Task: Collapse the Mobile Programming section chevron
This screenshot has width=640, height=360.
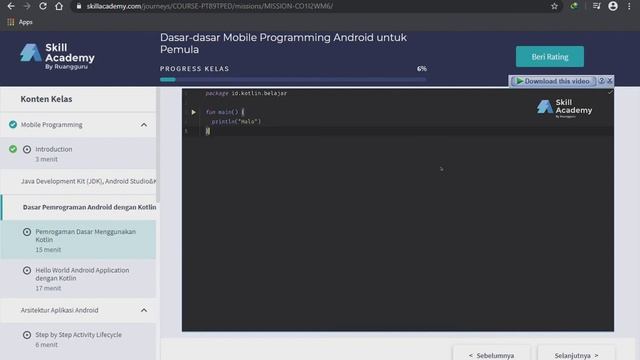Action: pyautogui.click(x=144, y=125)
